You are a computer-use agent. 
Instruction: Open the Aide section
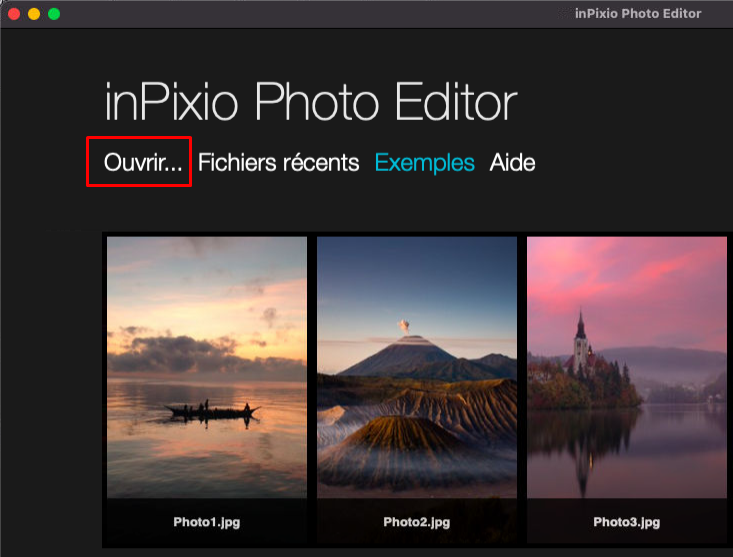[x=512, y=163]
